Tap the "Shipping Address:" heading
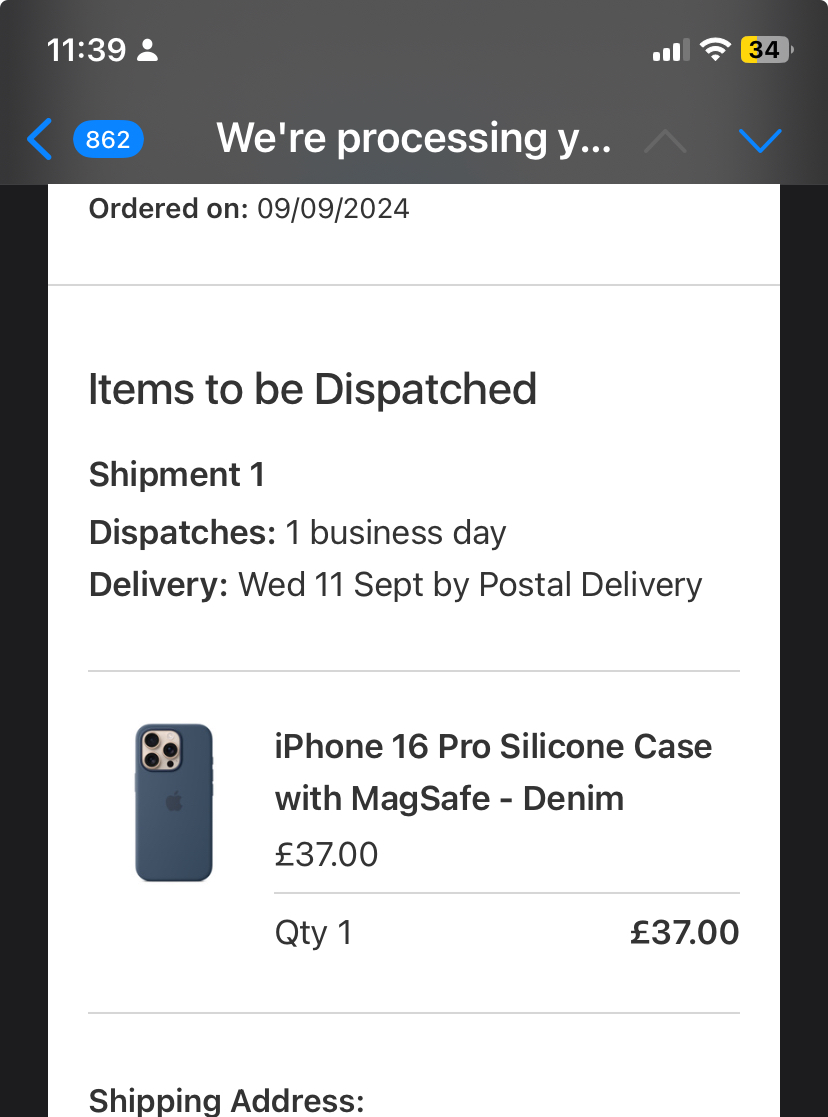 pos(227,1101)
